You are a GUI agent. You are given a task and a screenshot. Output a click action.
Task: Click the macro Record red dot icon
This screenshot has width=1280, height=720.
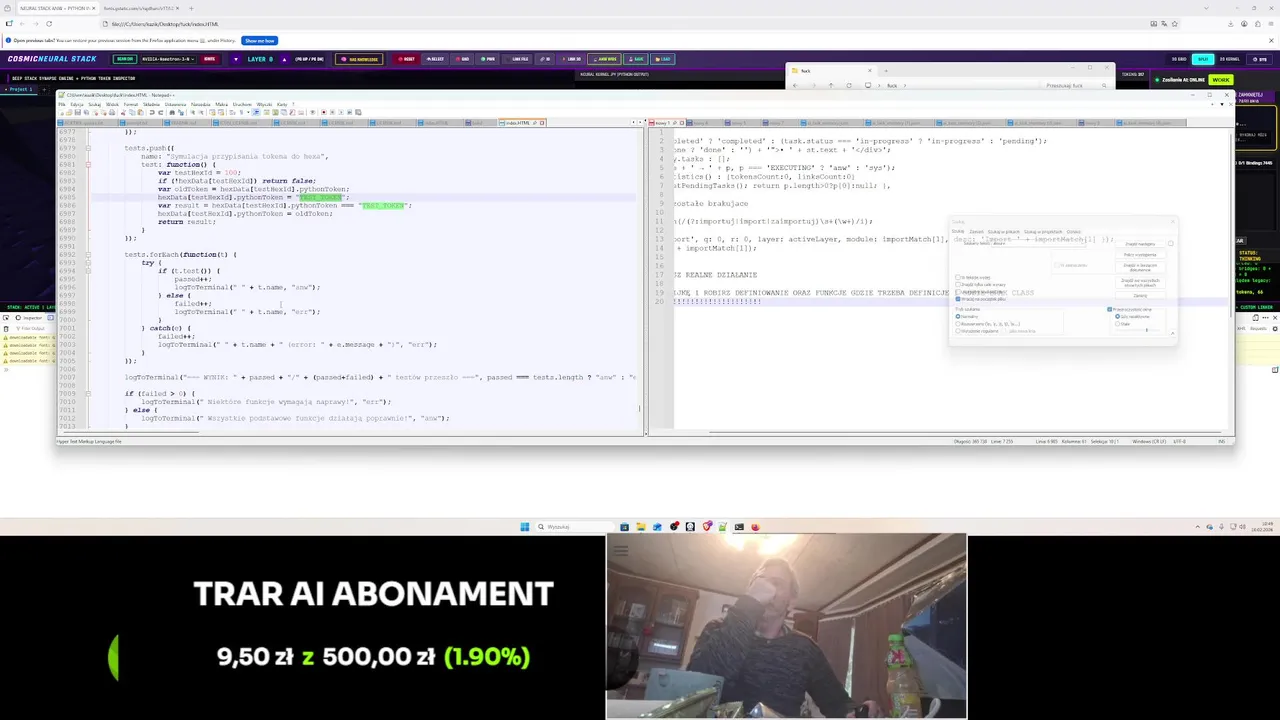point(323,112)
